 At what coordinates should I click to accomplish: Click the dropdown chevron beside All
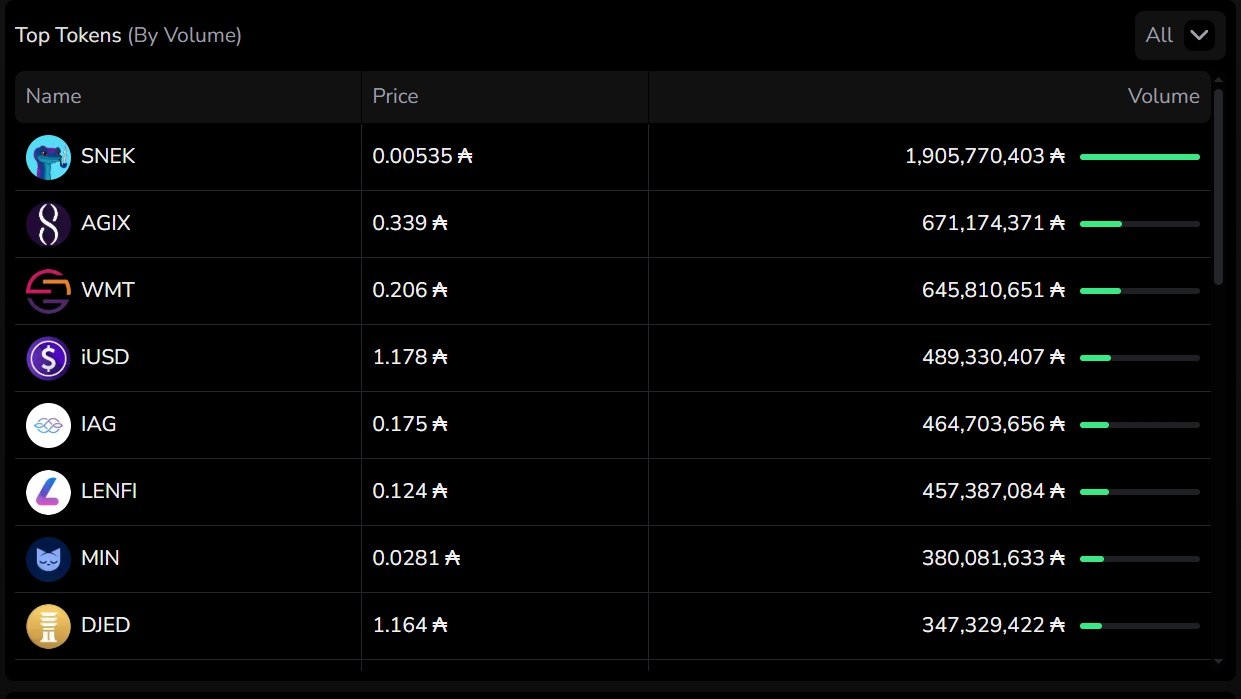coord(1198,36)
